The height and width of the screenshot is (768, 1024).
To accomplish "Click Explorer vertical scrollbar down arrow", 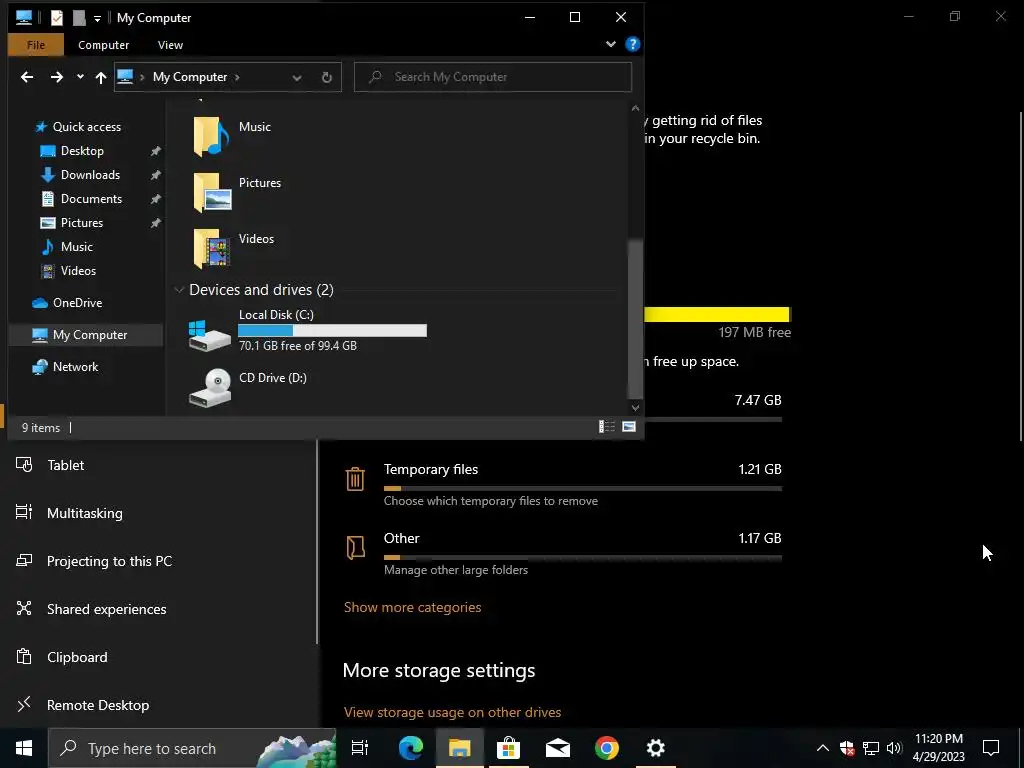I will click(x=635, y=408).
